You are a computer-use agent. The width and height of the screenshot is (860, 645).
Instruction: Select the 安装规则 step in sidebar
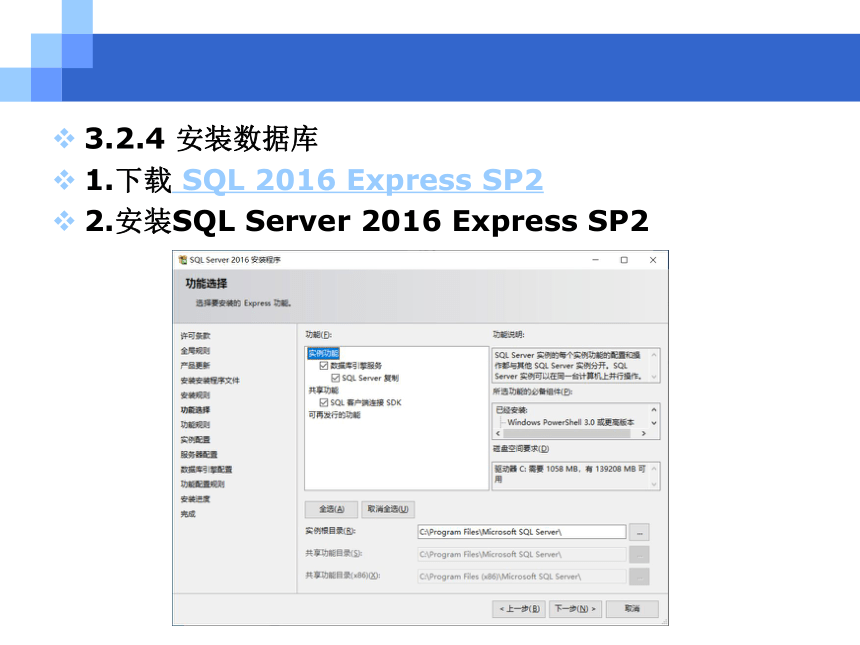click(x=195, y=395)
